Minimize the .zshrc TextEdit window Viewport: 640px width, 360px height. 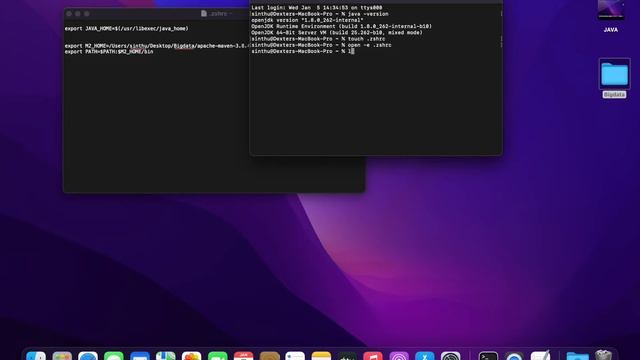[78, 14]
